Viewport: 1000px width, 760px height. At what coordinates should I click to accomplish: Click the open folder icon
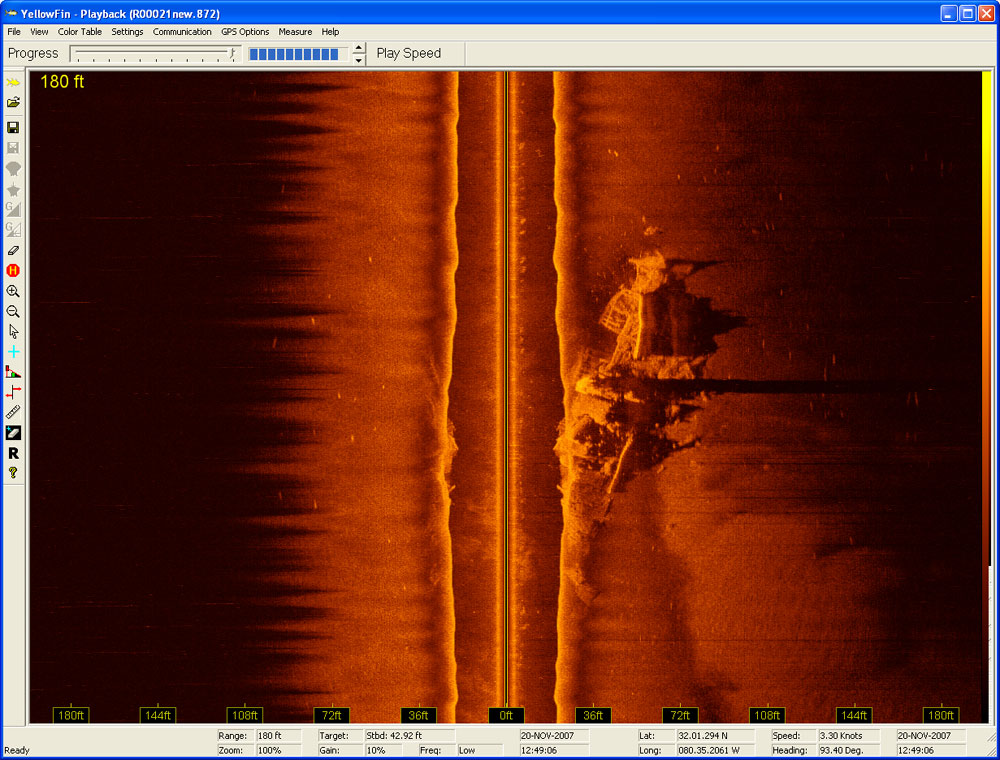tap(13, 102)
